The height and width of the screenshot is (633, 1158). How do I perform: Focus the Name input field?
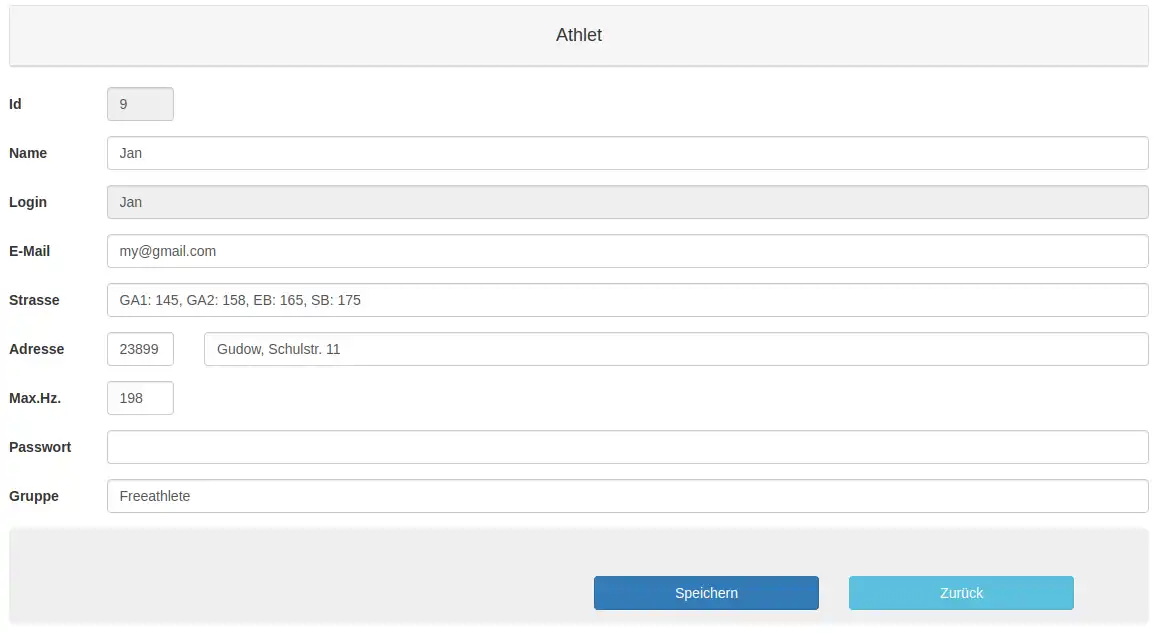click(x=627, y=153)
